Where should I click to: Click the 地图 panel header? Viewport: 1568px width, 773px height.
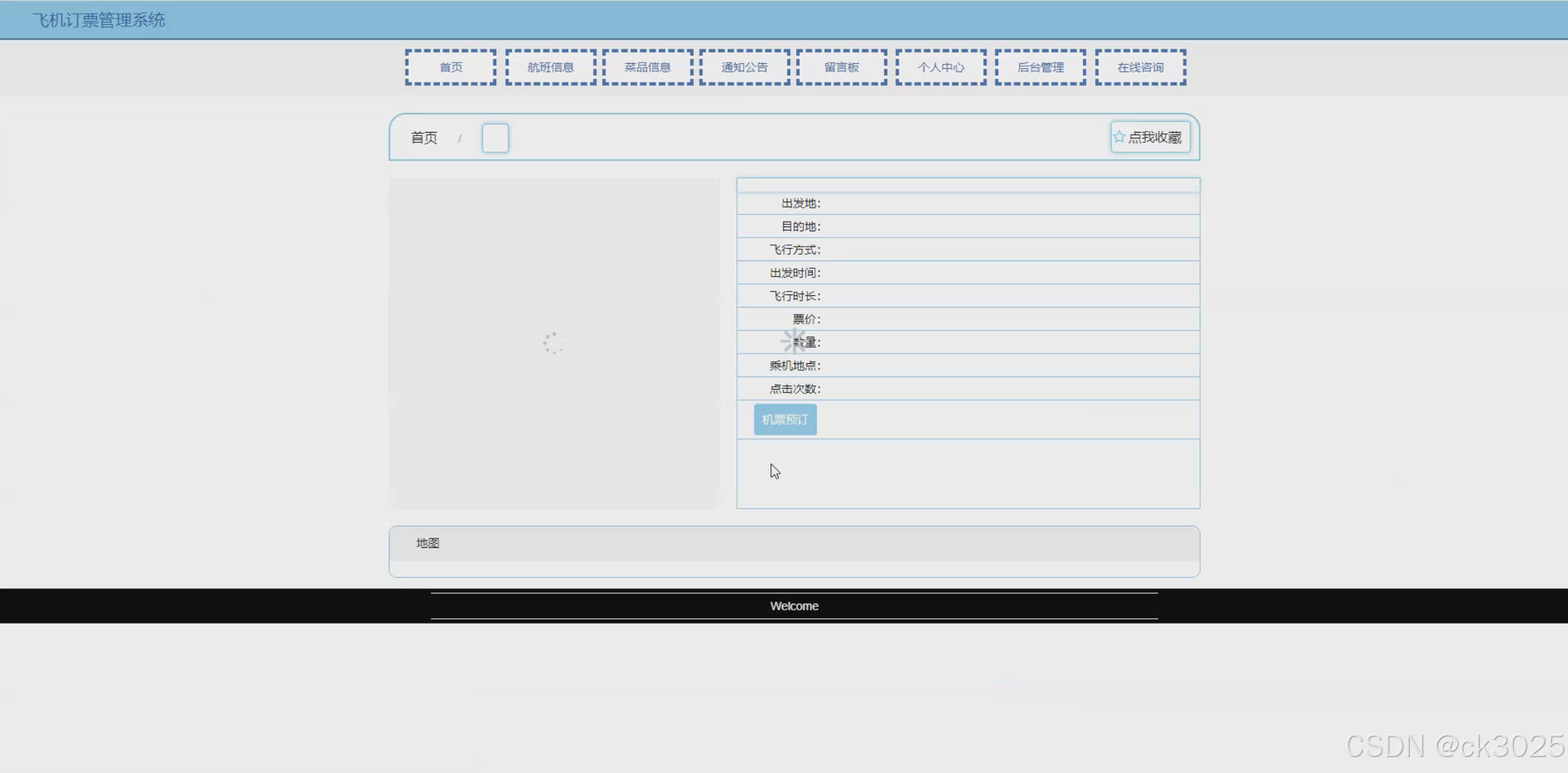(x=428, y=543)
